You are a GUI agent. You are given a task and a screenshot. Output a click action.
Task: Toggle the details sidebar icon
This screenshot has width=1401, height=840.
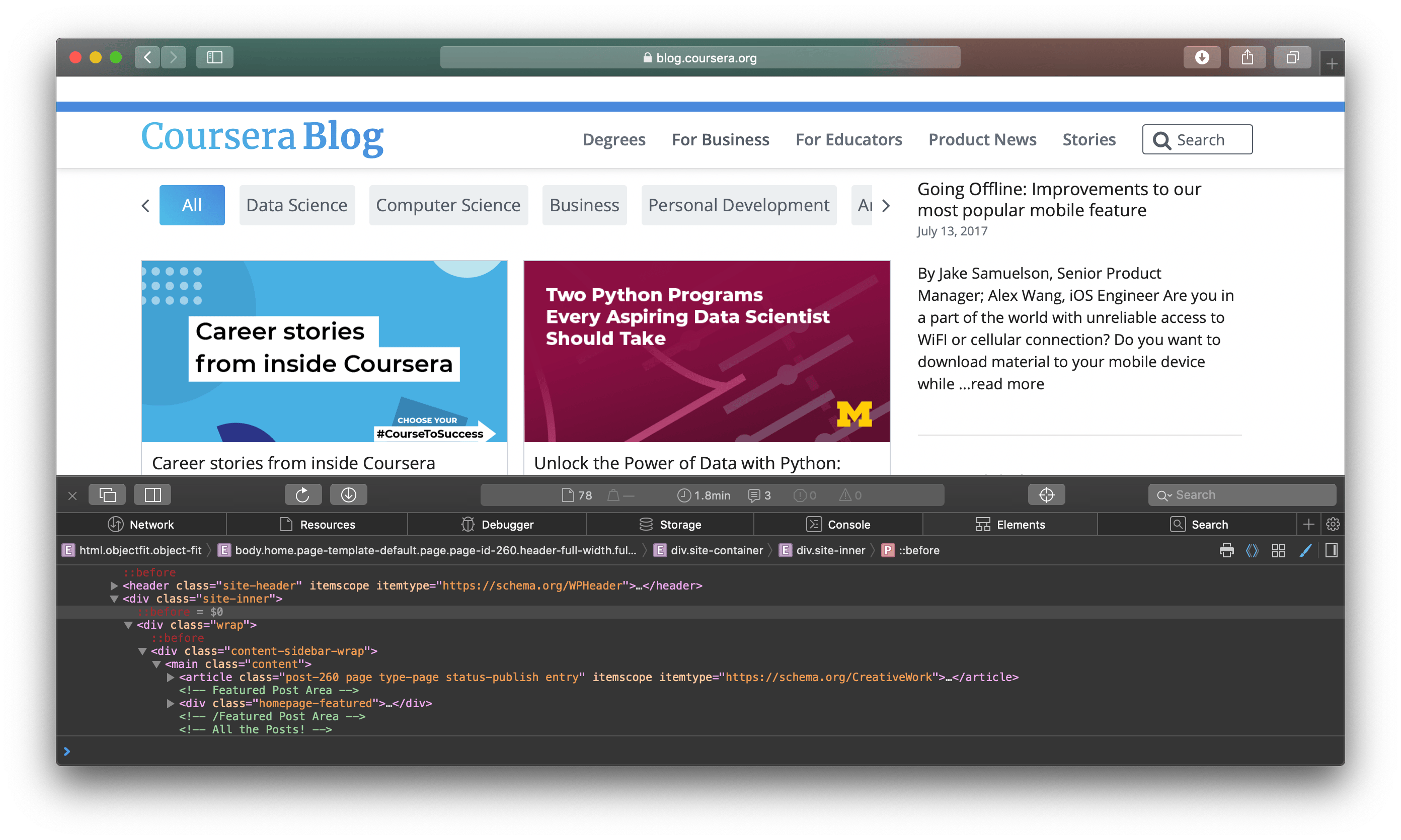pyautogui.click(x=1331, y=550)
